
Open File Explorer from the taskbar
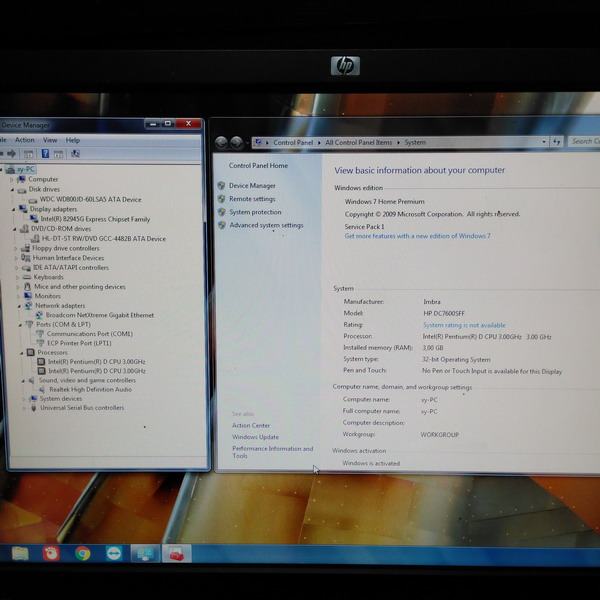[x=20, y=554]
